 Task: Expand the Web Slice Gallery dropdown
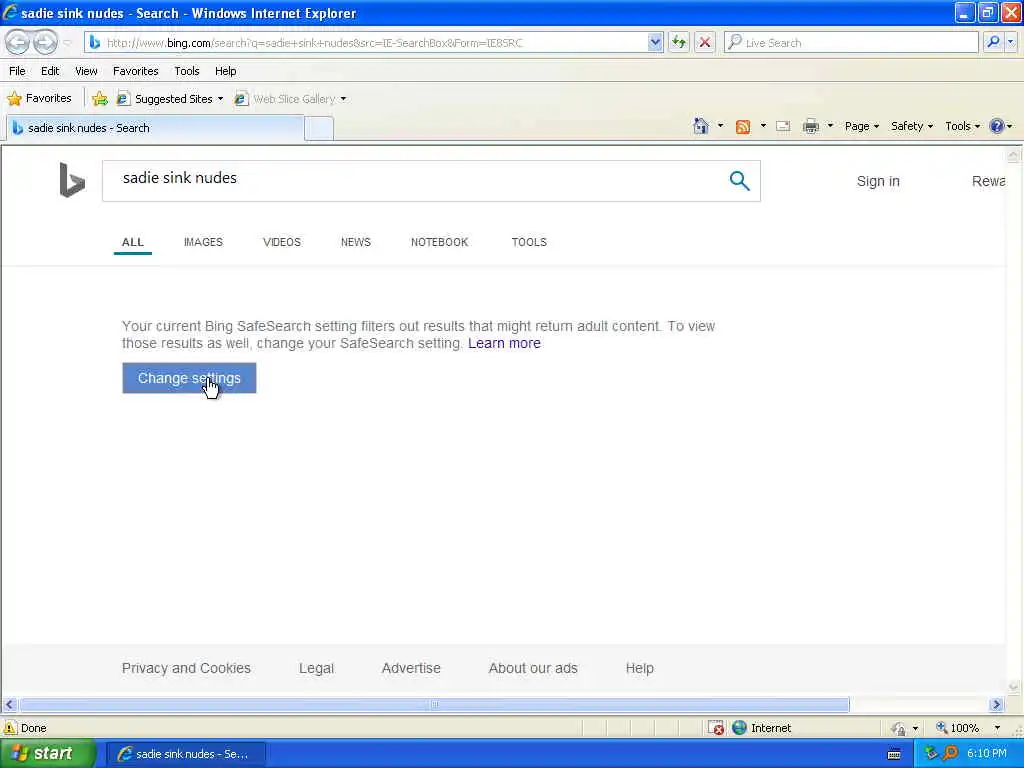tap(343, 99)
